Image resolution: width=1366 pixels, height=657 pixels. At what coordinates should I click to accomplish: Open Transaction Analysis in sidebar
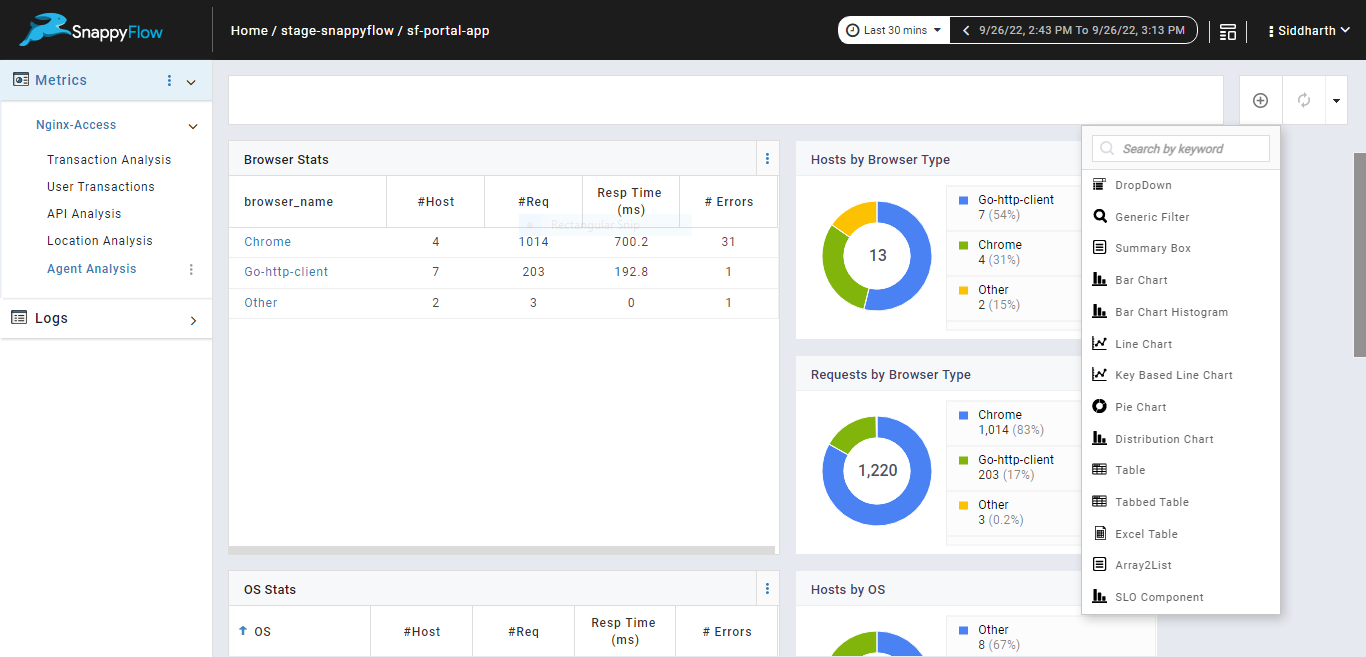coord(109,160)
